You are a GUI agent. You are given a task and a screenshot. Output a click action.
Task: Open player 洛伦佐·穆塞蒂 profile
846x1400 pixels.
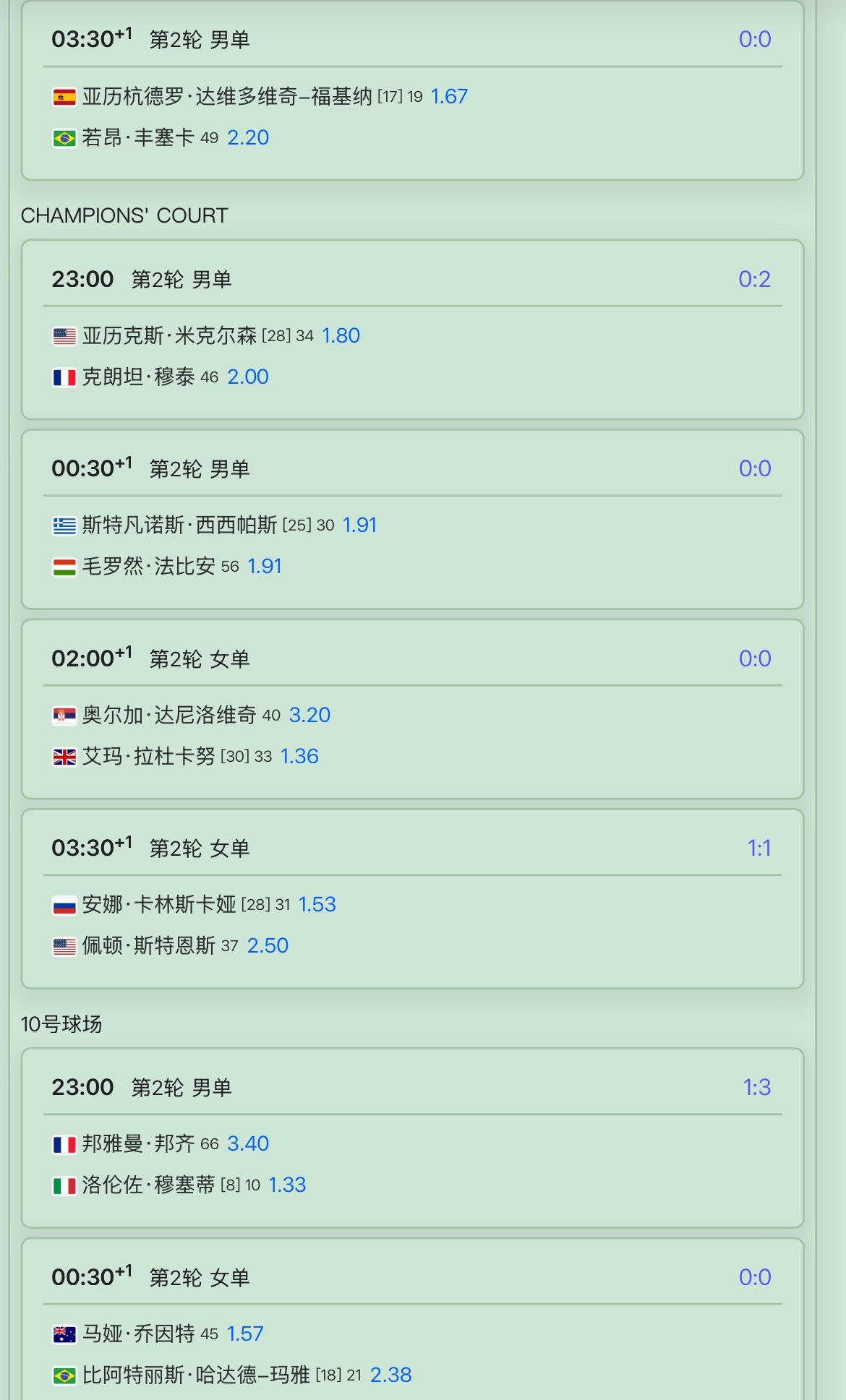(x=149, y=1185)
